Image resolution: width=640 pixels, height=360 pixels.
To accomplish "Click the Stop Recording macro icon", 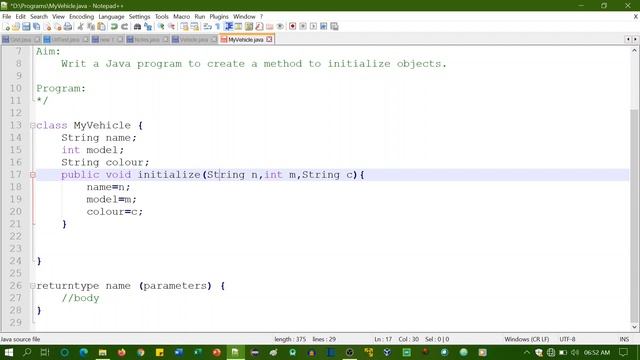I will click(x=303, y=27).
